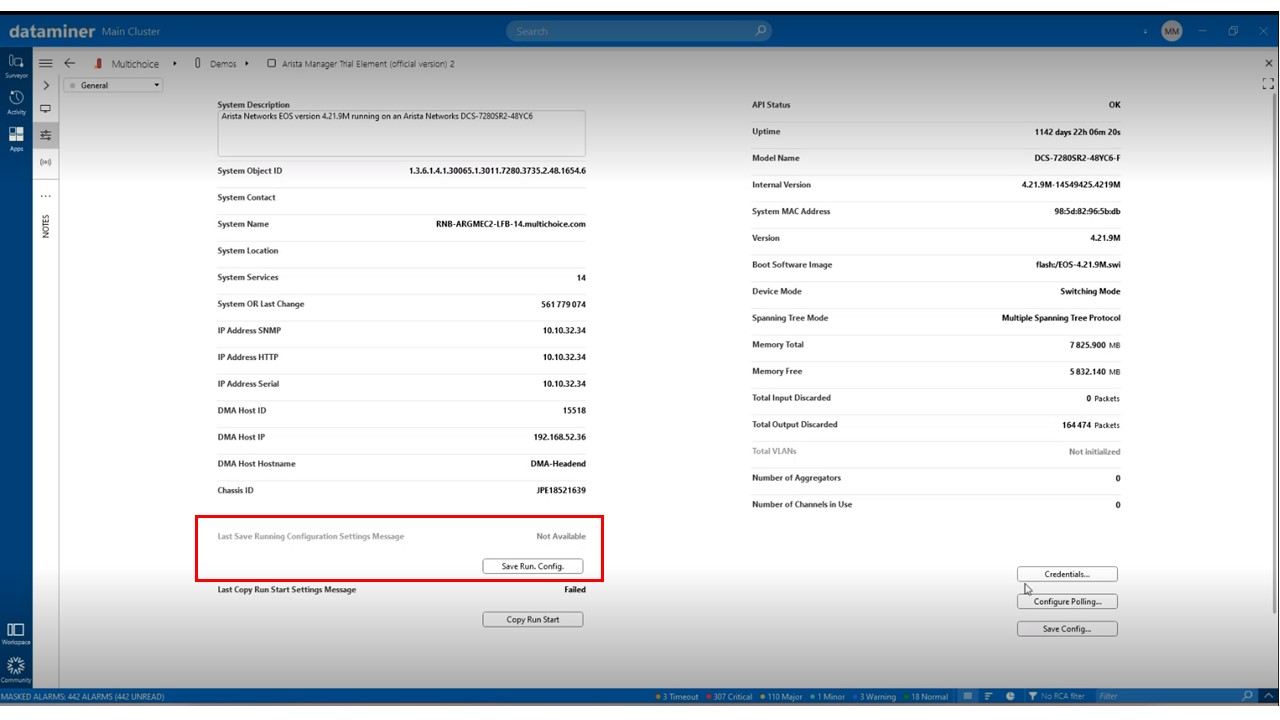
Task: Click the Failed copy run start message
Action: tap(575, 590)
